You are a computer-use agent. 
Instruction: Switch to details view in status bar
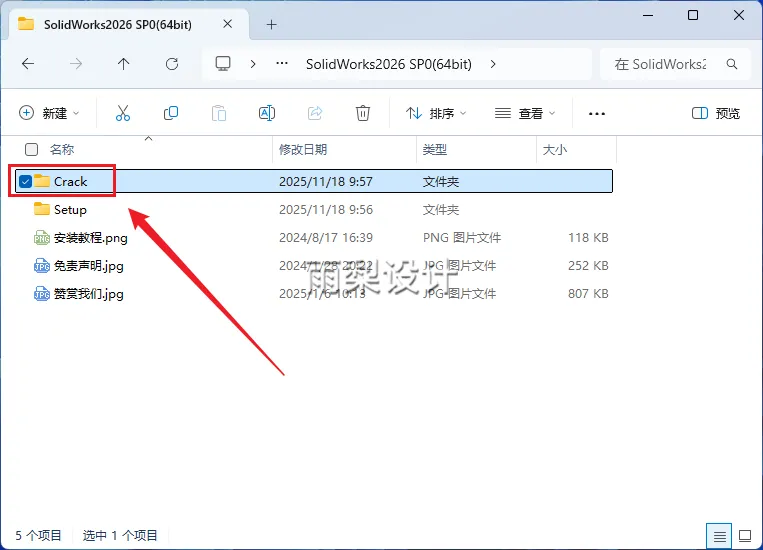(x=719, y=536)
